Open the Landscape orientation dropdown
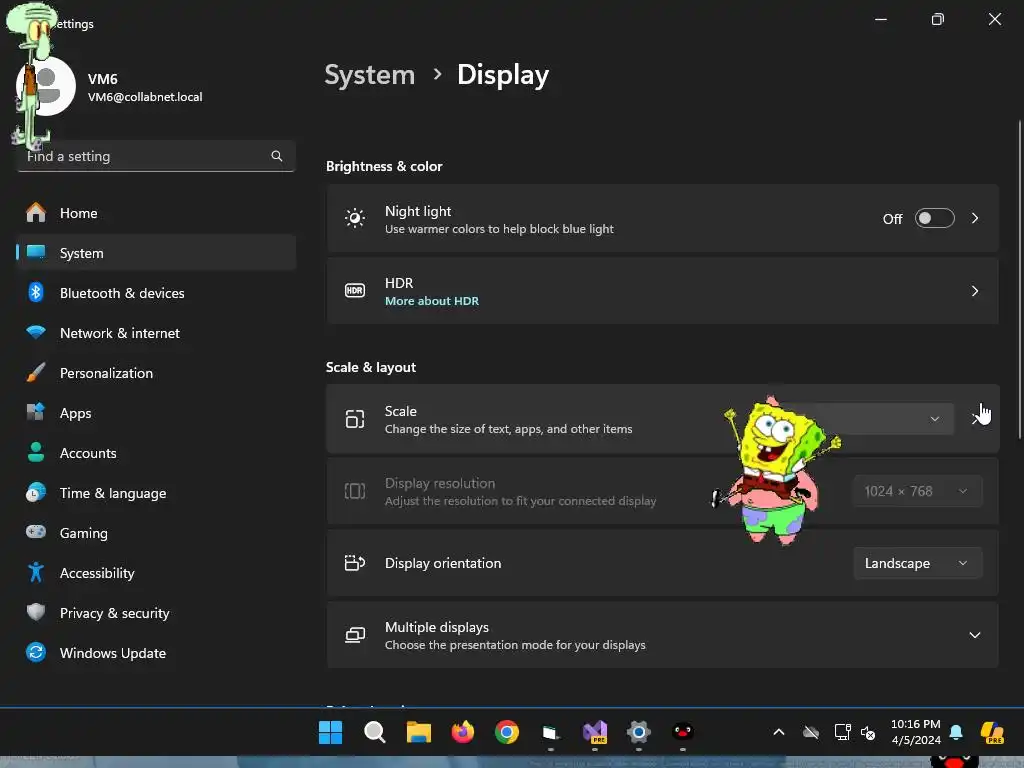Image resolution: width=1024 pixels, height=768 pixels. [x=918, y=563]
